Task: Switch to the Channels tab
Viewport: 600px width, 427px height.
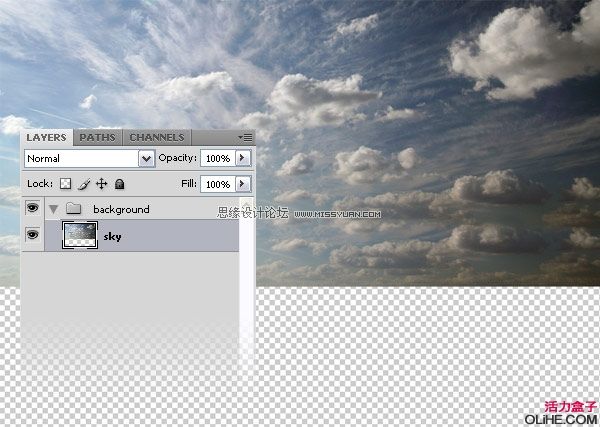Action: pos(157,138)
